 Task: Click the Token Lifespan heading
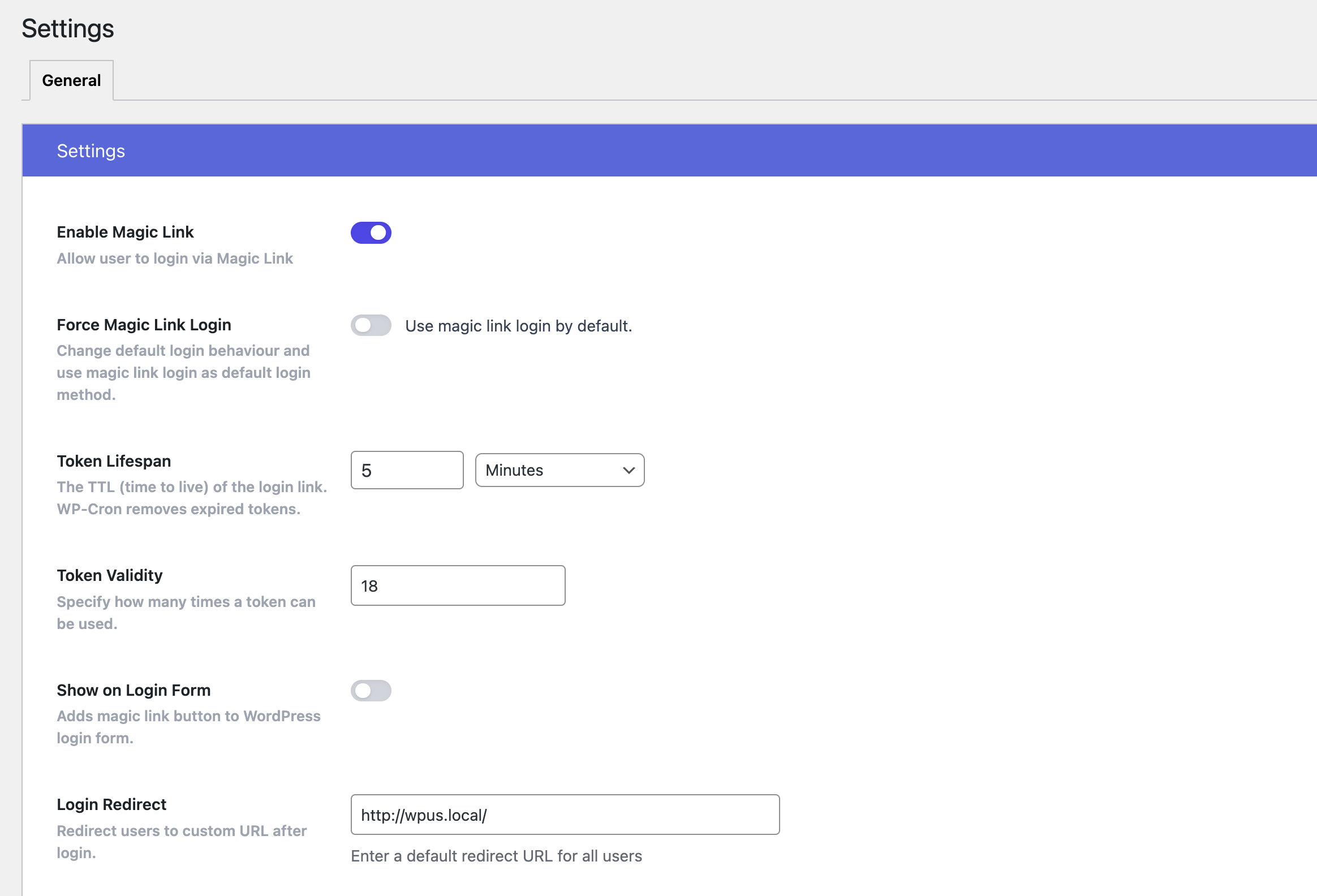pos(113,461)
